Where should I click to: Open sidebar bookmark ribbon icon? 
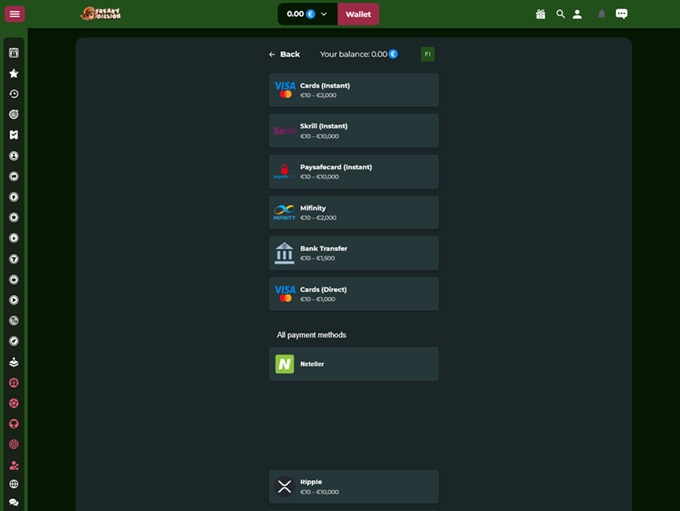coord(14,135)
